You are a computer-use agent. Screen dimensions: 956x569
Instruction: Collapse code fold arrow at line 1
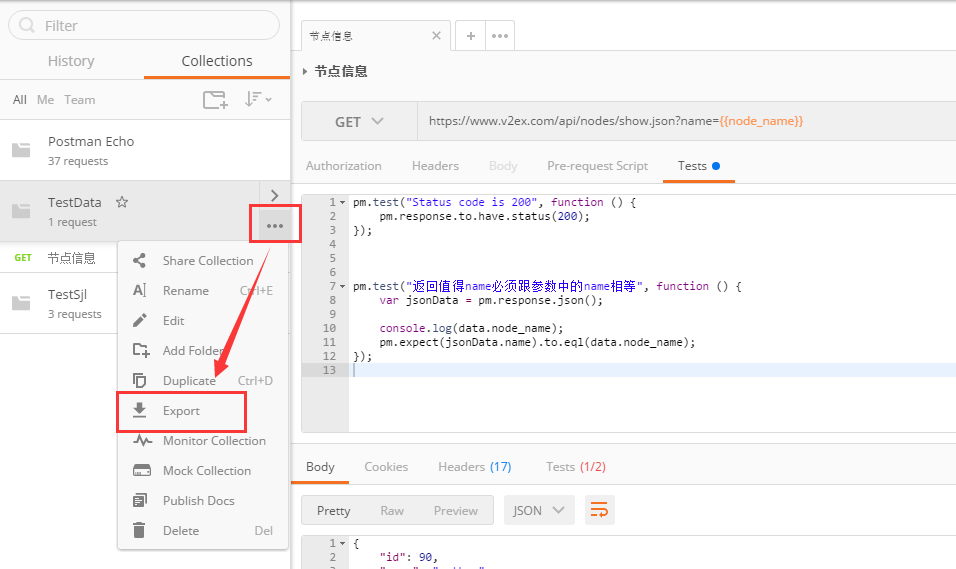[x=343, y=202]
